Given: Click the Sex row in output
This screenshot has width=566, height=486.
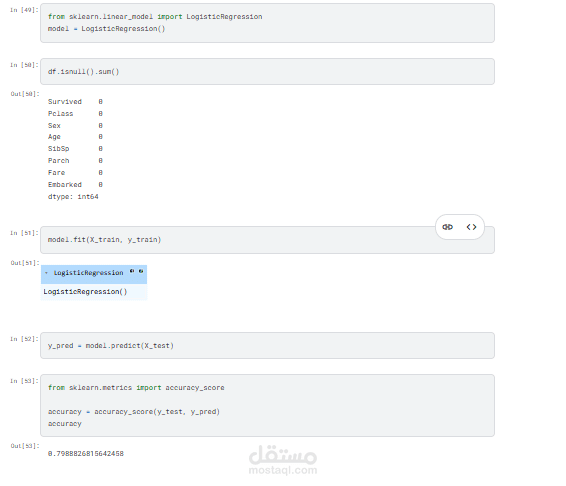Looking at the screenshot, I should (x=75, y=126).
